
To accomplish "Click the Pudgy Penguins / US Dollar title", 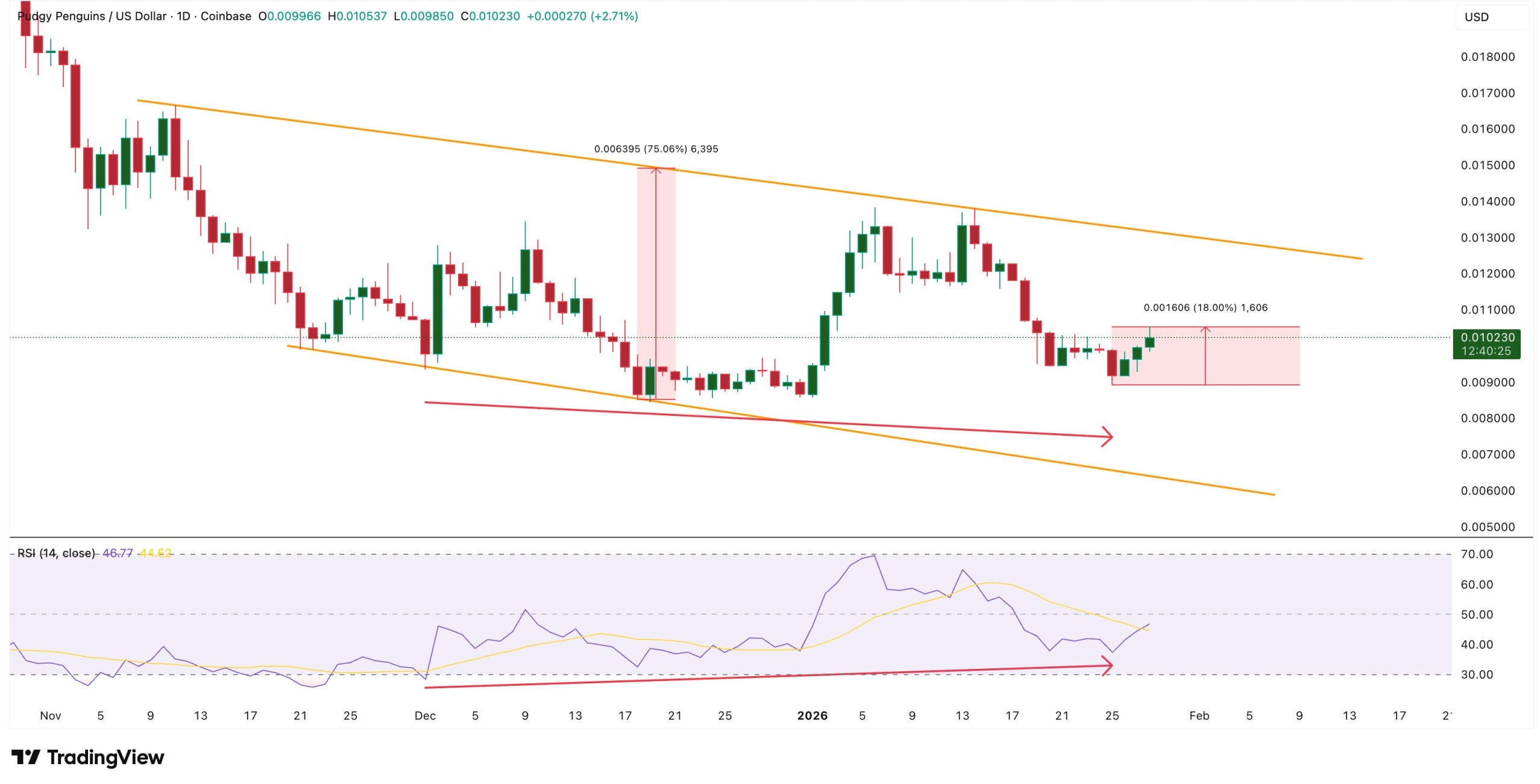I will tap(92, 16).
